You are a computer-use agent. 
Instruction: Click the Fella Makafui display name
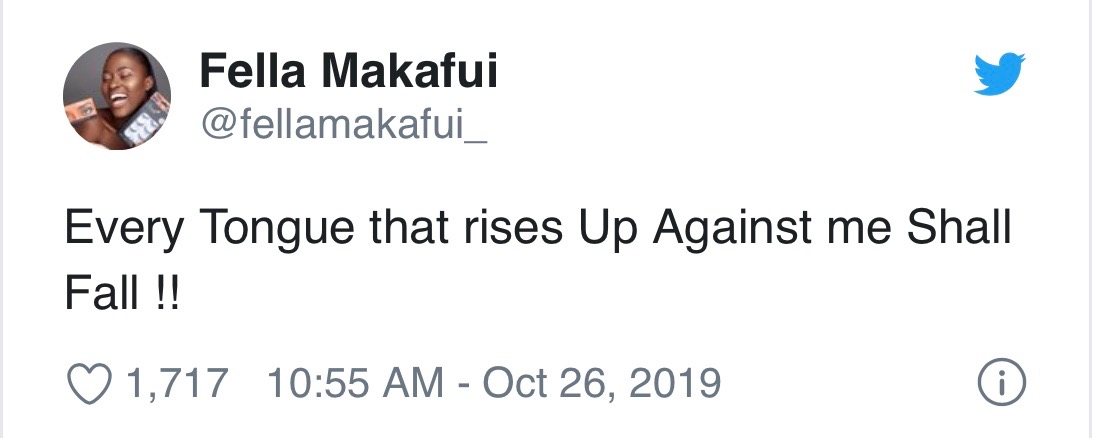tap(349, 71)
